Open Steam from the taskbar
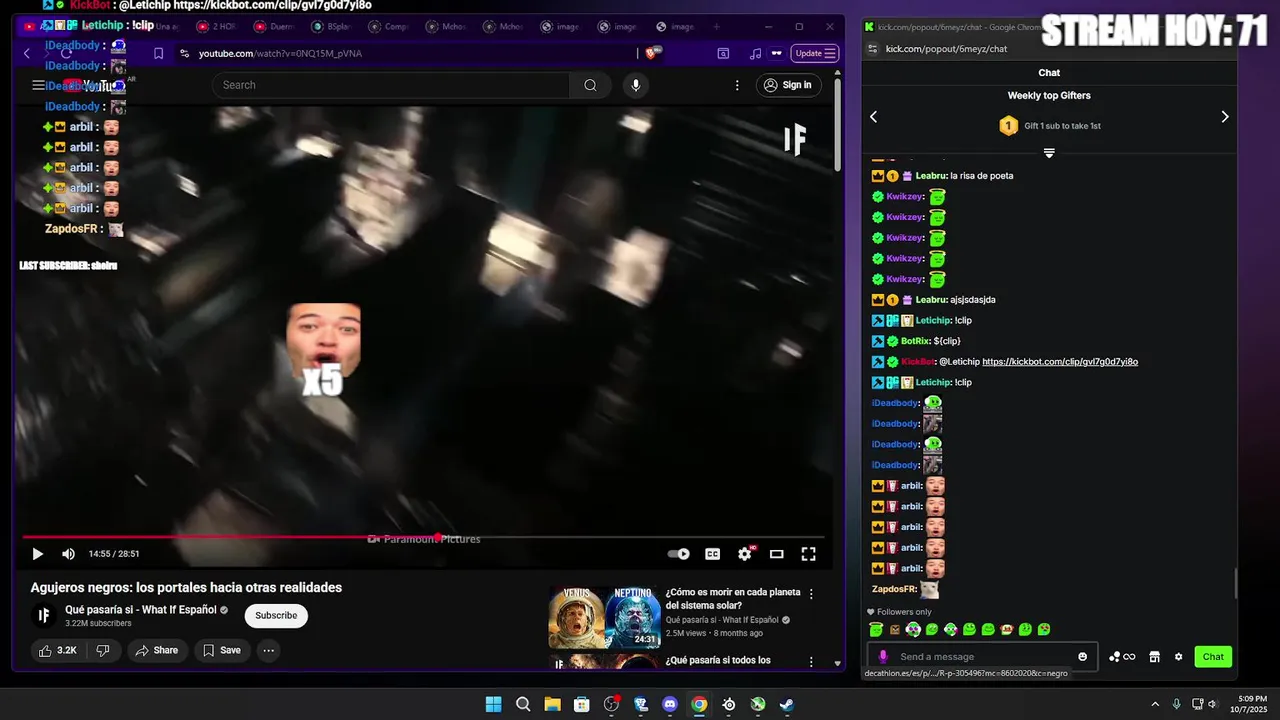The height and width of the screenshot is (720, 1280). tap(787, 704)
